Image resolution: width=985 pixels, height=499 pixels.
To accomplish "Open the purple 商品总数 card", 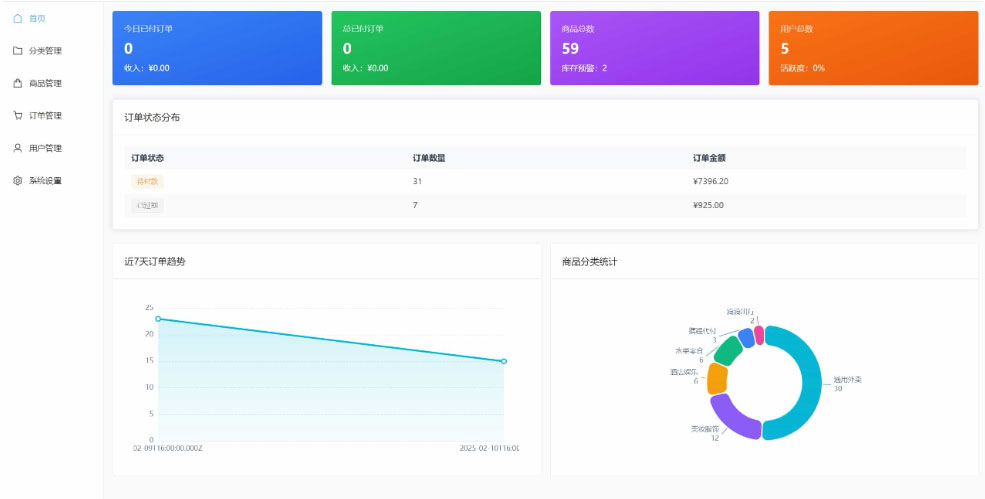I will pyautogui.click(x=654, y=48).
